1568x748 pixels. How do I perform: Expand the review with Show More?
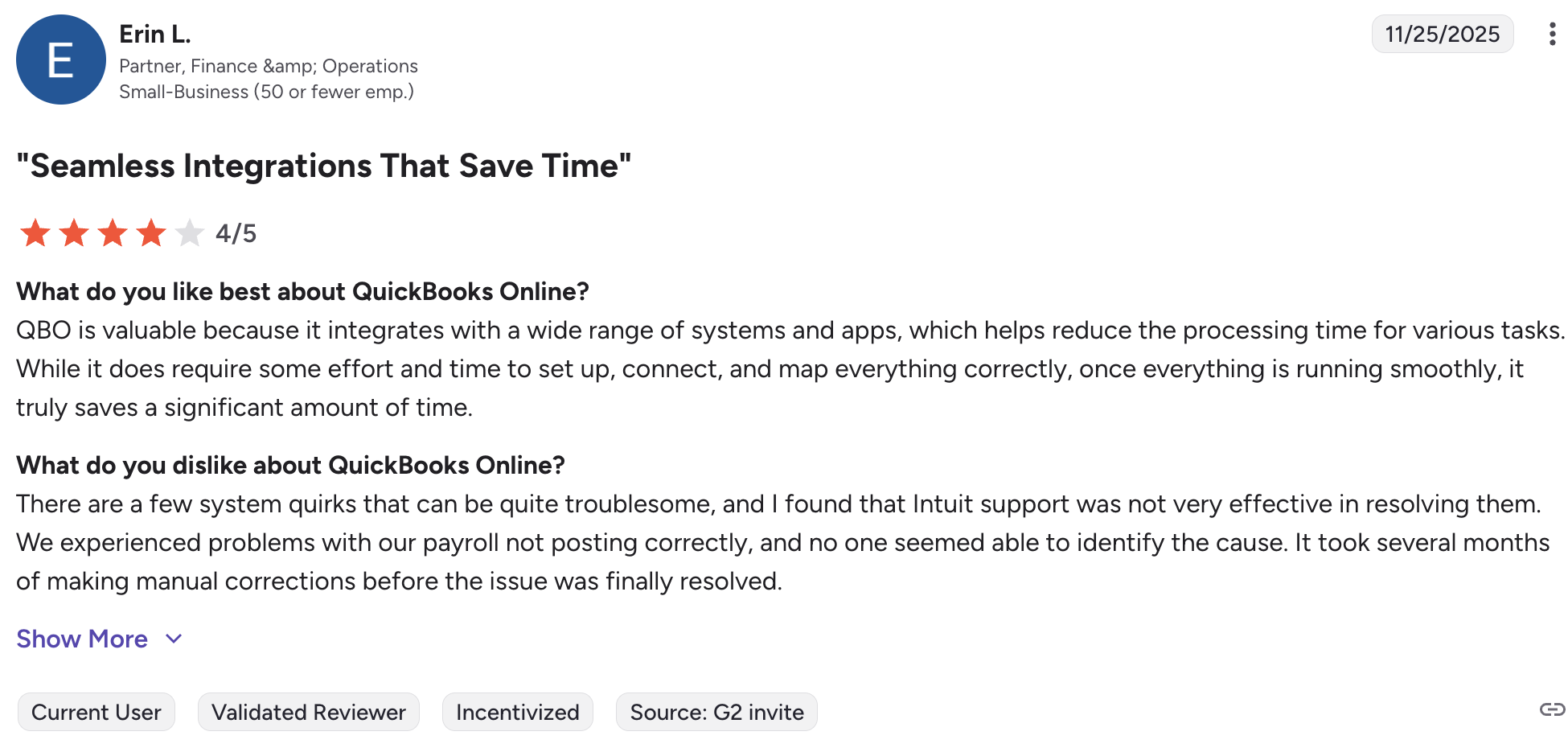81,639
